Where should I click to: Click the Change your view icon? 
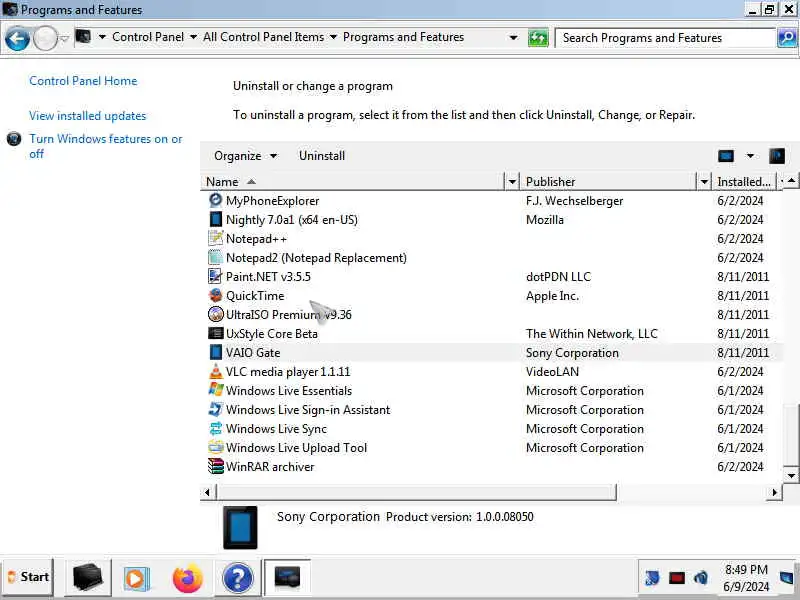[x=726, y=156]
